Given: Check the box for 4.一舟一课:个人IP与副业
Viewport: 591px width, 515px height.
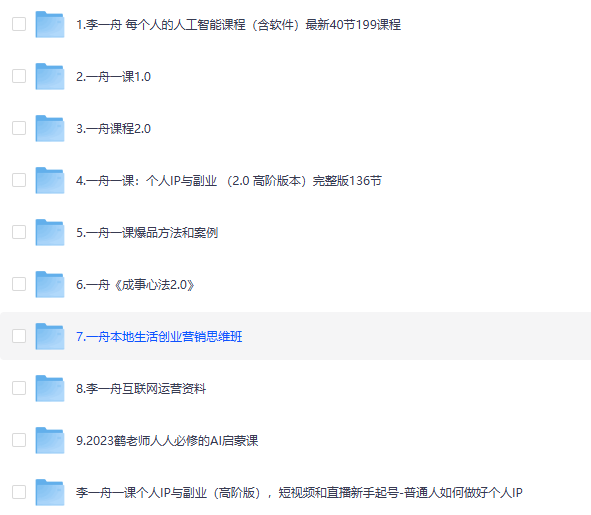Looking at the screenshot, I should (19, 180).
